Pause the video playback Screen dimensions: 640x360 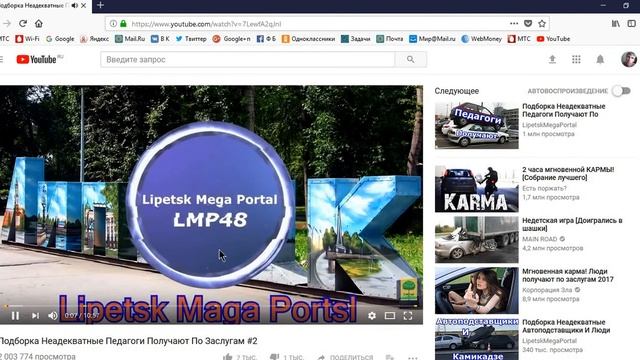coord(15,316)
